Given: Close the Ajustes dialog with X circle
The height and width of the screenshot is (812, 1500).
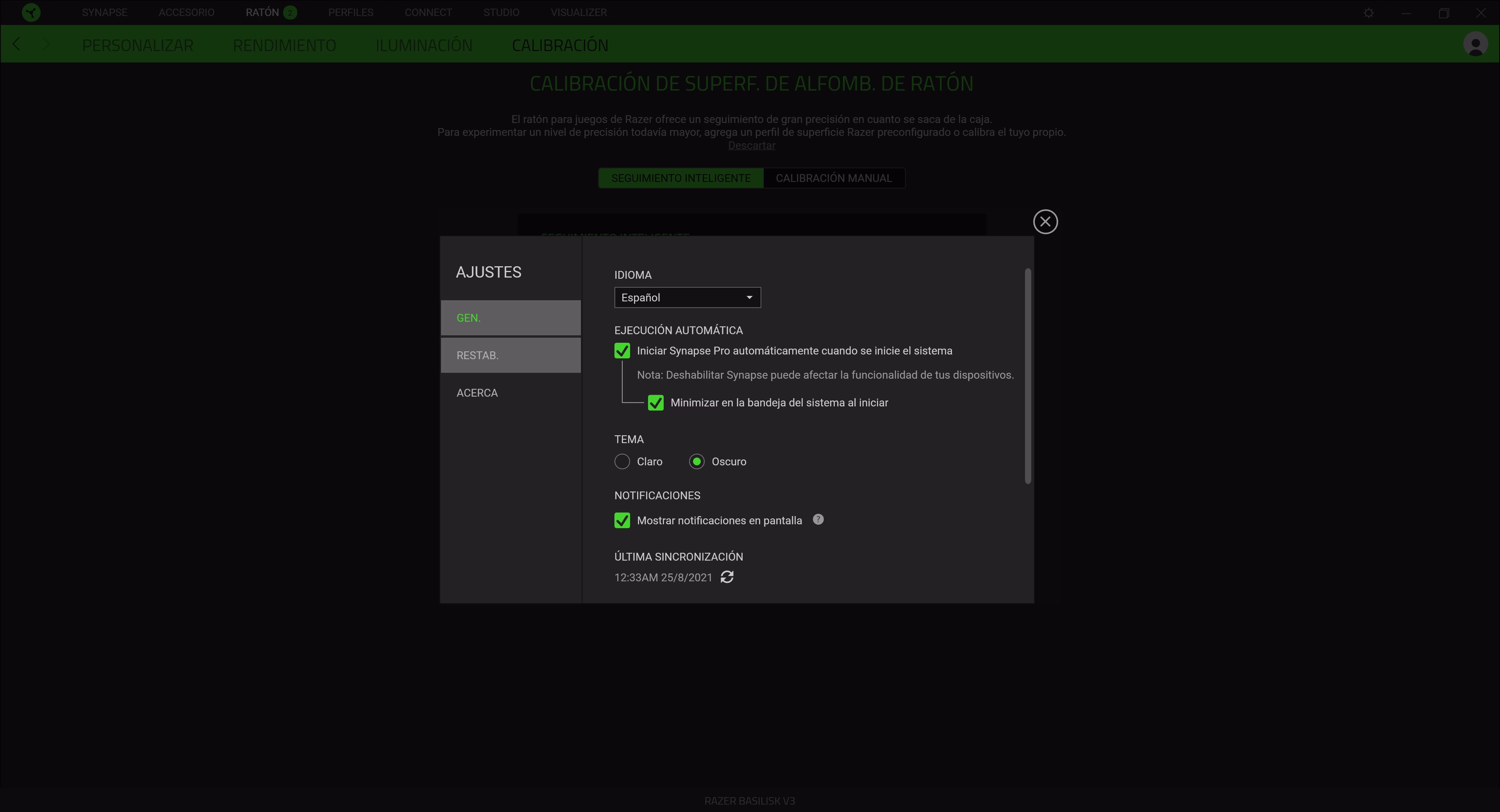Looking at the screenshot, I should click(x=1045, y=222).
